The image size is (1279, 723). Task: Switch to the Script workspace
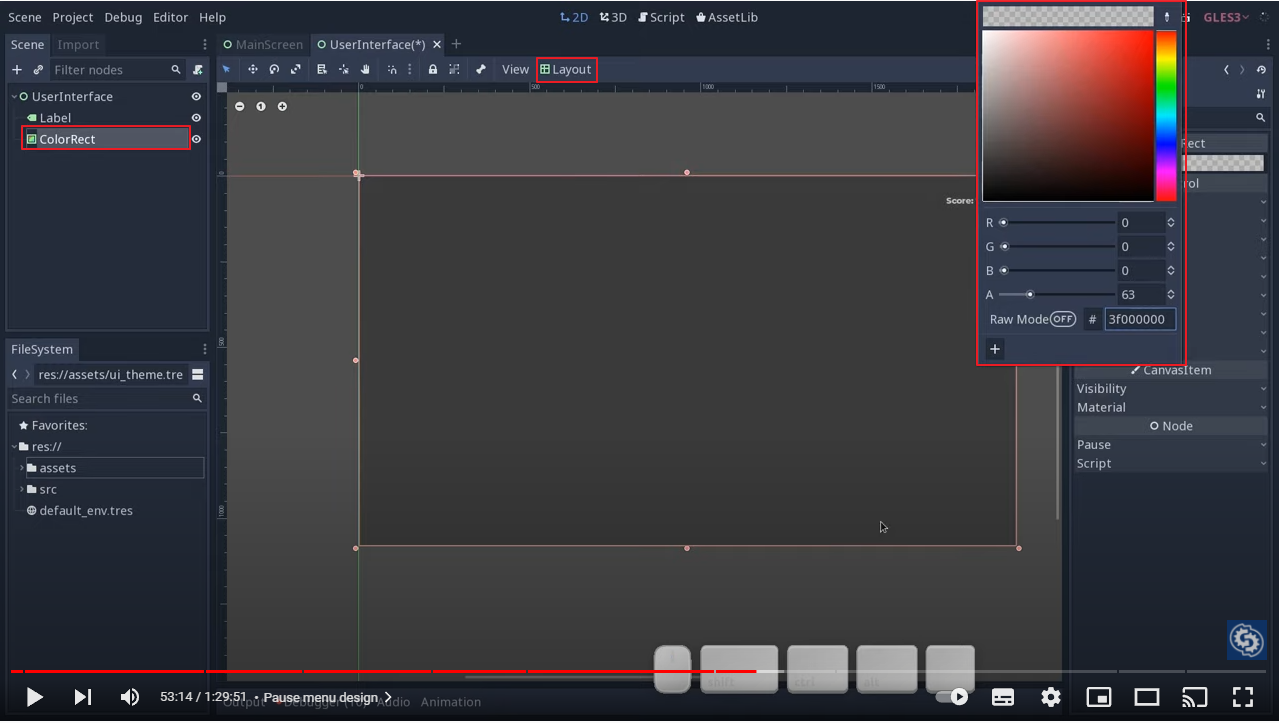(661, 17)
